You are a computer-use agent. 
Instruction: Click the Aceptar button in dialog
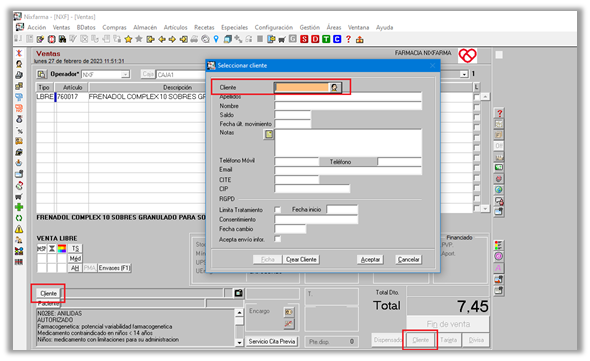[x=370, y=259]
